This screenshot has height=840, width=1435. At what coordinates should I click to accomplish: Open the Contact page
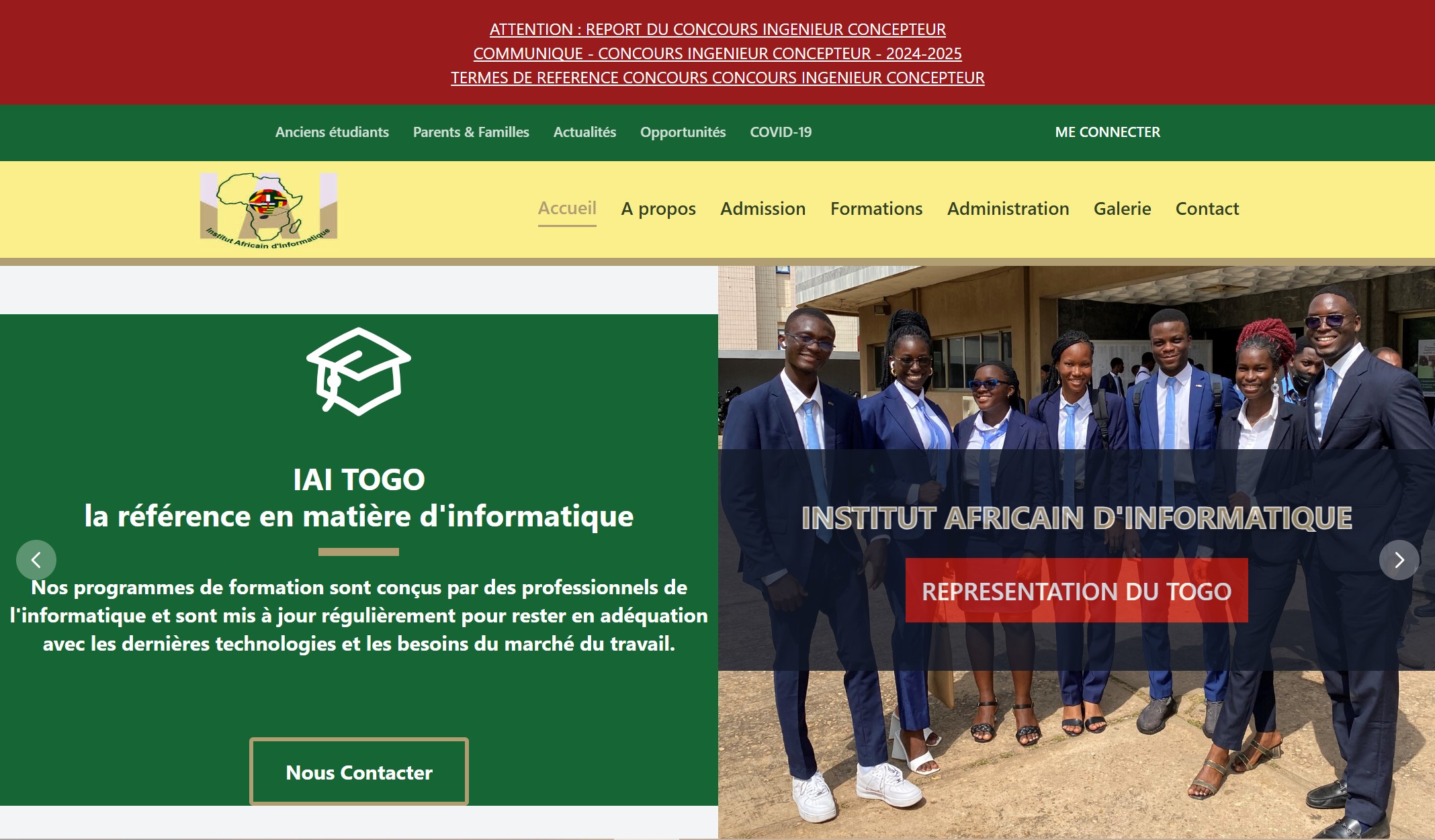tap(1207, 209)
